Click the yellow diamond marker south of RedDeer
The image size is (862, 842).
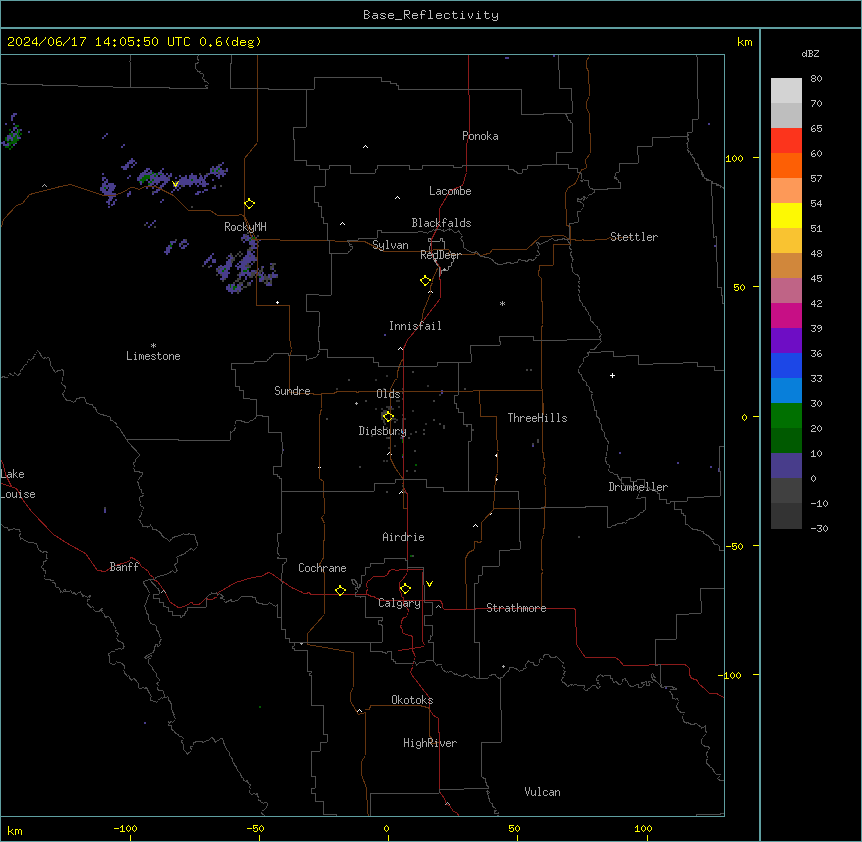[x=426, y=281]
